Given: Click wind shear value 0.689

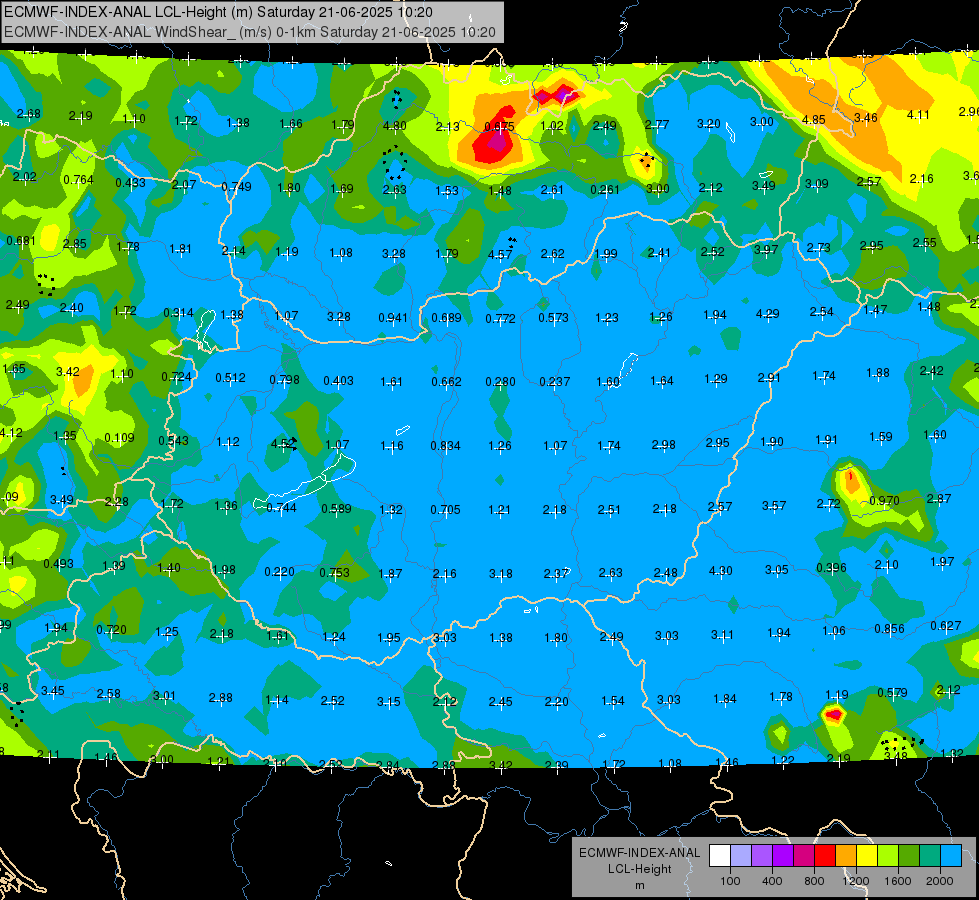Looking at the screenshot, I should point(446,318).
